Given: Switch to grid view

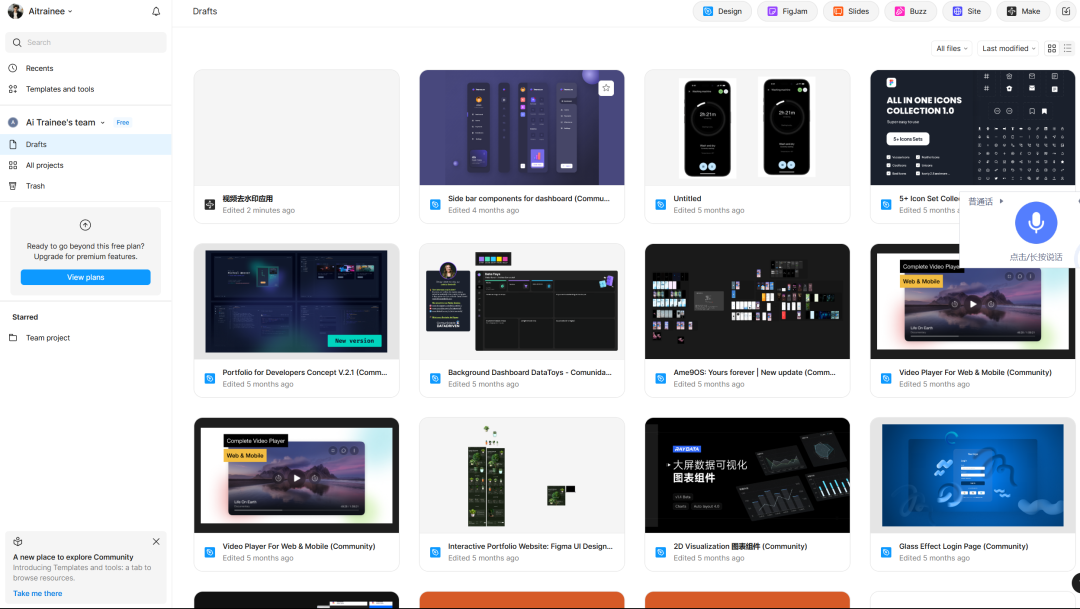Looking at the screenshot, I should 1052,48.
